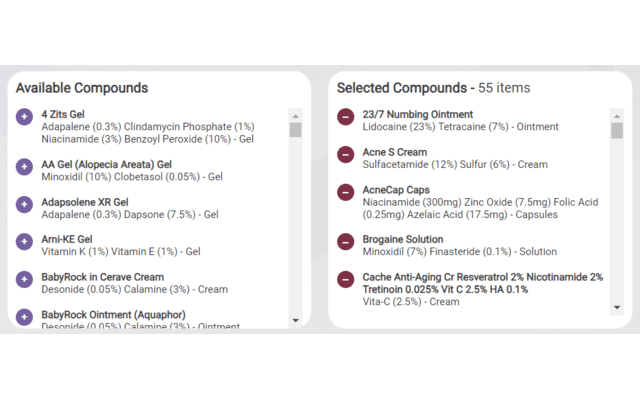Remove 23/7 Numbing Ointment with minus icon
Screen dimensions: 640x400
click(x=345, y=118)
